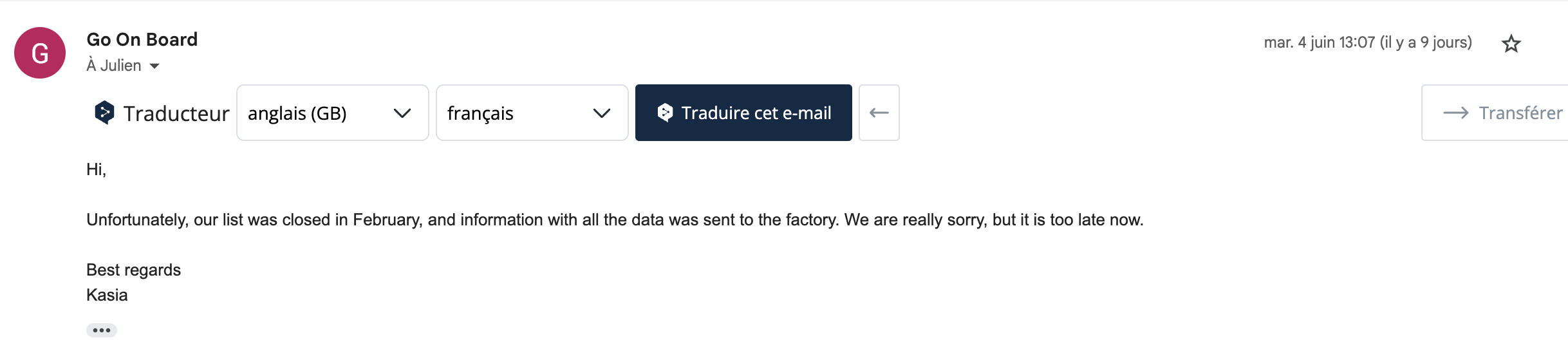Click the chevron of the anglais (GB) selector
Viewport: 1568px width, 358px height.
pyautogui.click(x=402, y=113)
